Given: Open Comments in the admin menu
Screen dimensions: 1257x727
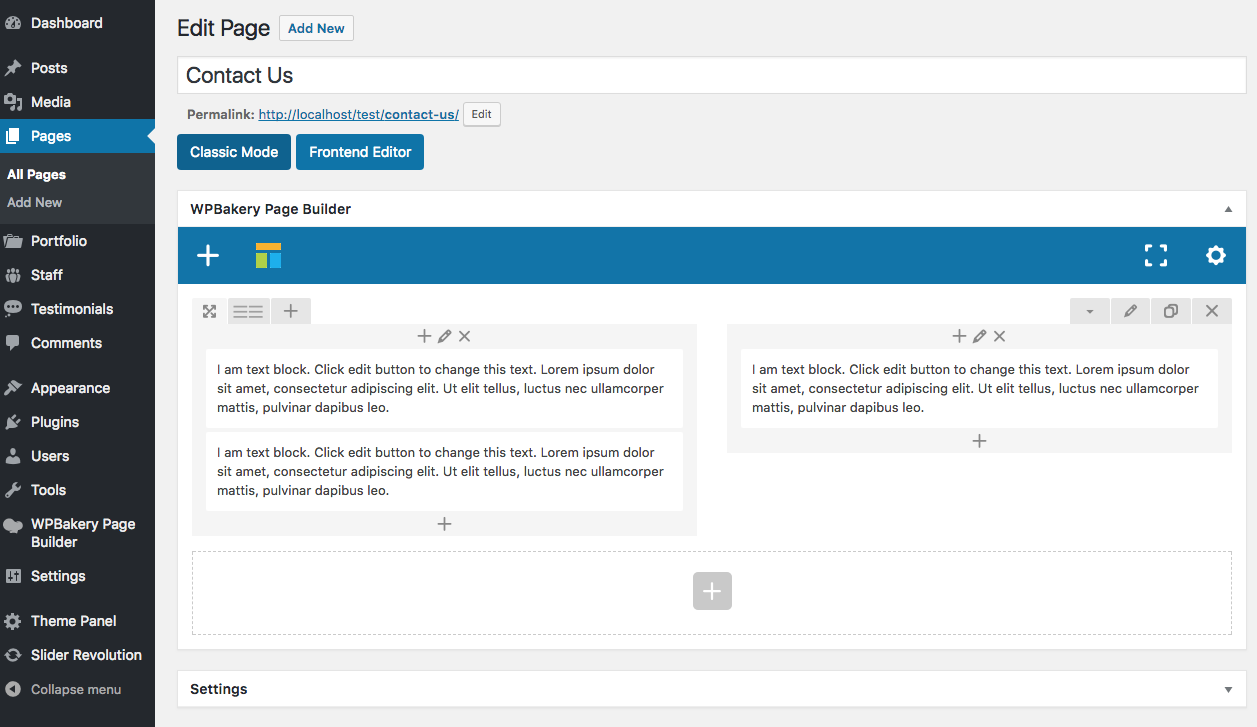Looking at the screenshot, I should (x=77, y=343).
